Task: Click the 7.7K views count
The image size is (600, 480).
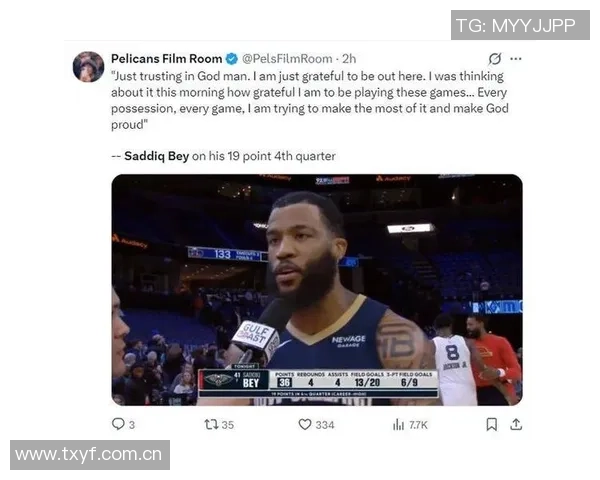Action: click(418, 424)
